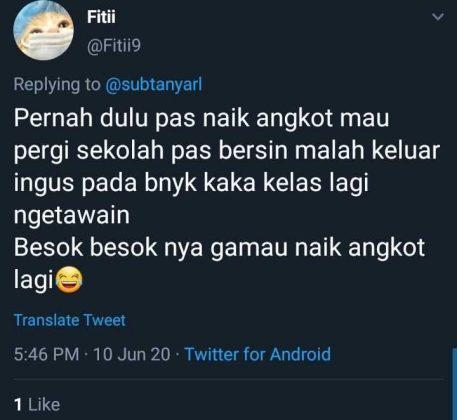Click the bold like count number 1
457x420 pixels.
tap(18, 405)
